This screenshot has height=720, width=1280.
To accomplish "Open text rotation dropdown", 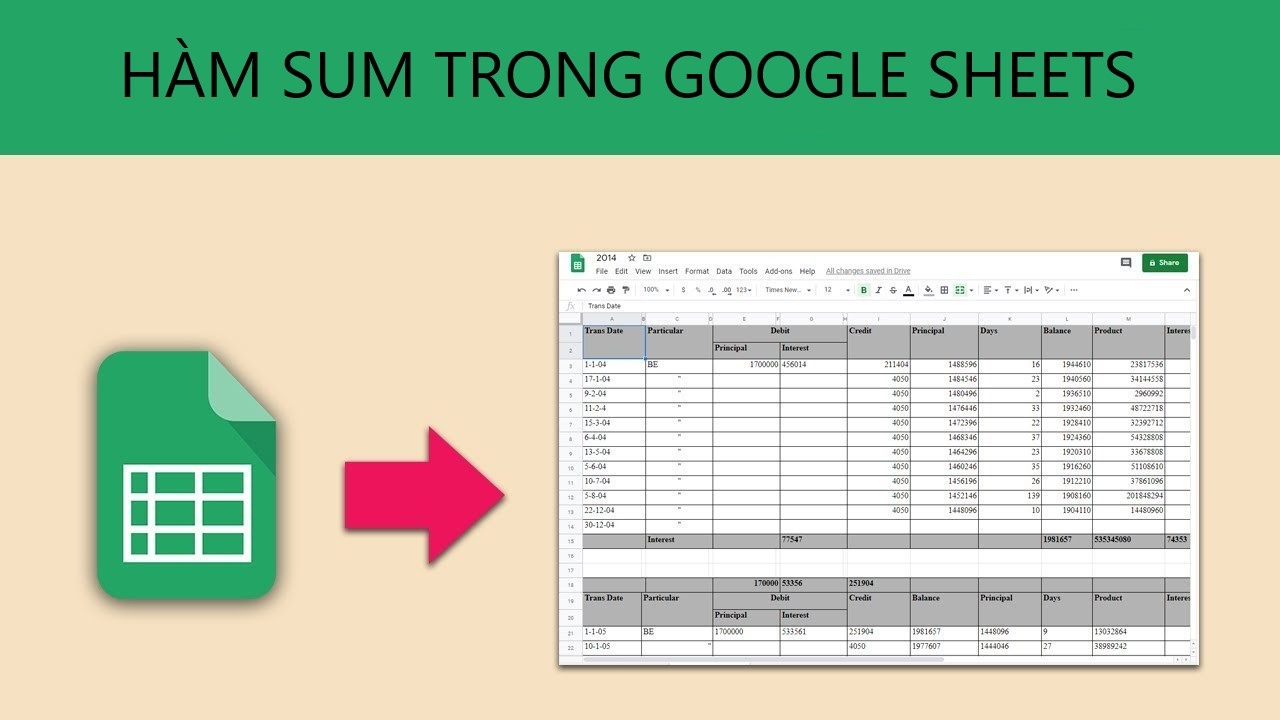I will tap(1051, 290).
